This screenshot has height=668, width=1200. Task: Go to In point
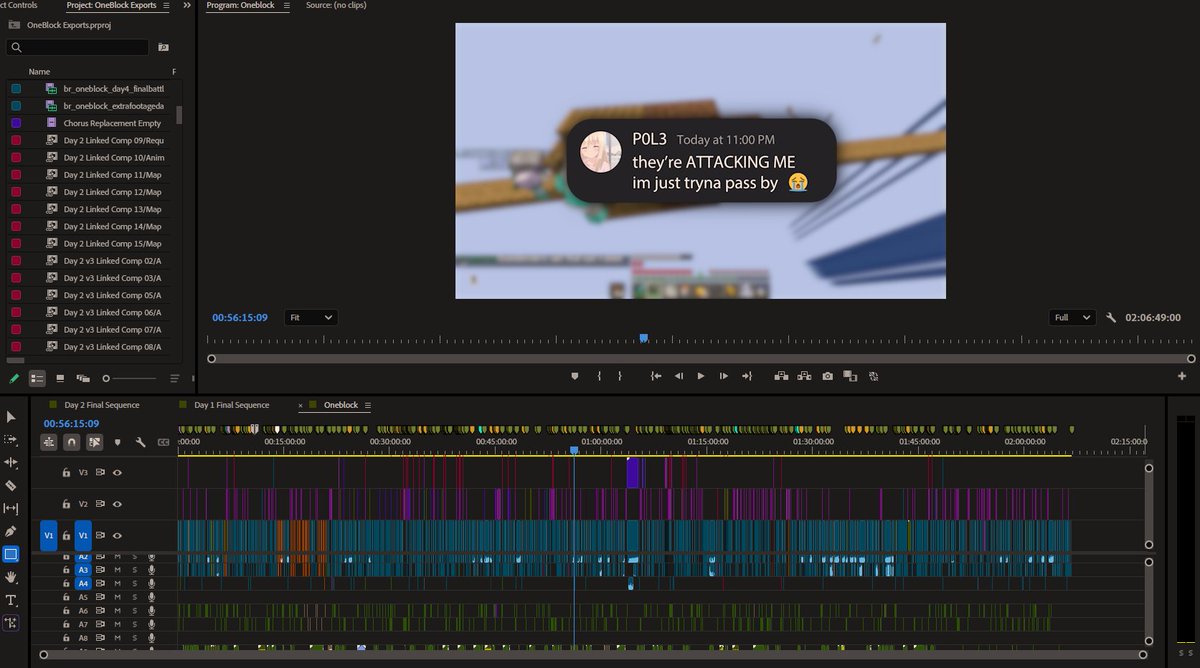pos(656,376)
